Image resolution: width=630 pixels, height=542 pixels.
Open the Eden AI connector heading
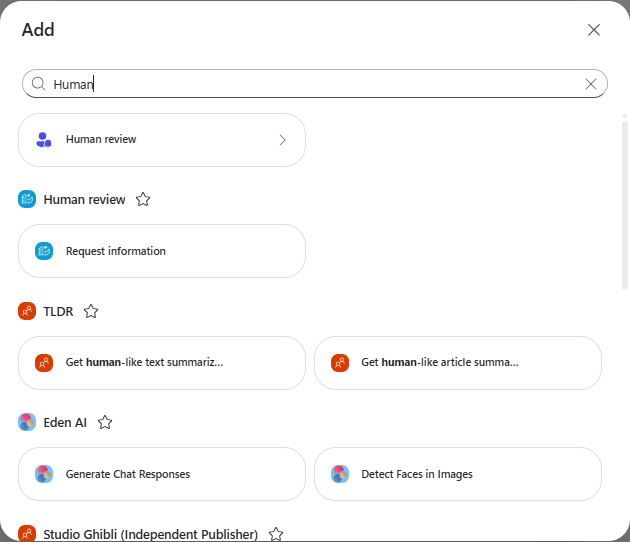click(x=65, y=422)
